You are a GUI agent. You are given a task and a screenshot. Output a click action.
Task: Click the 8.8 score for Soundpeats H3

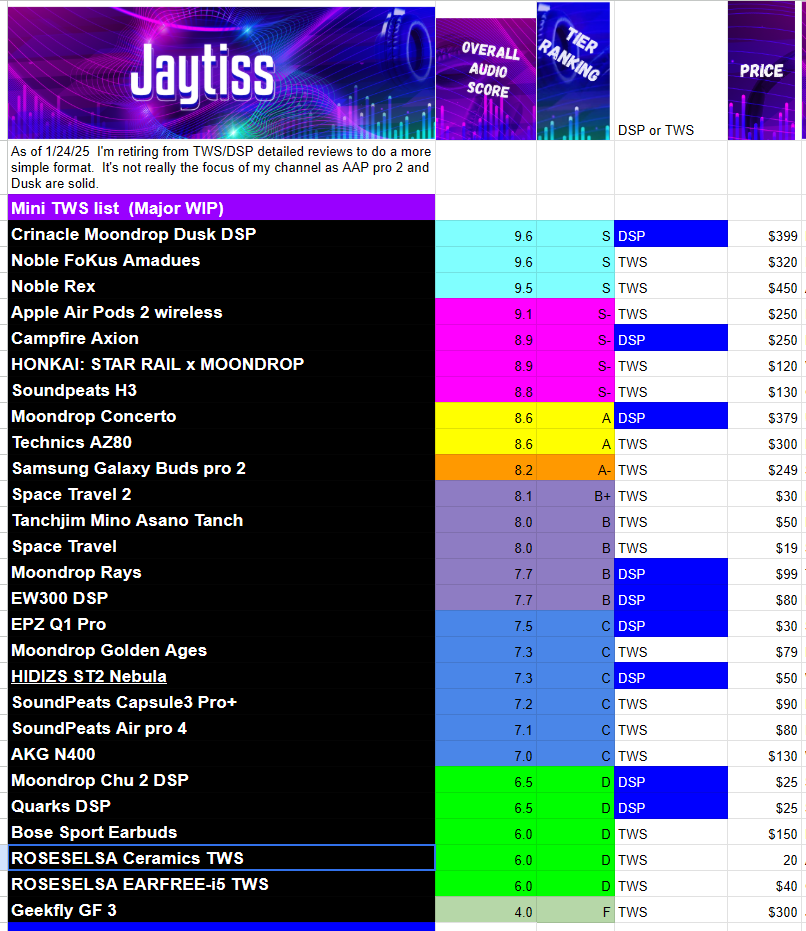[486, 390]
